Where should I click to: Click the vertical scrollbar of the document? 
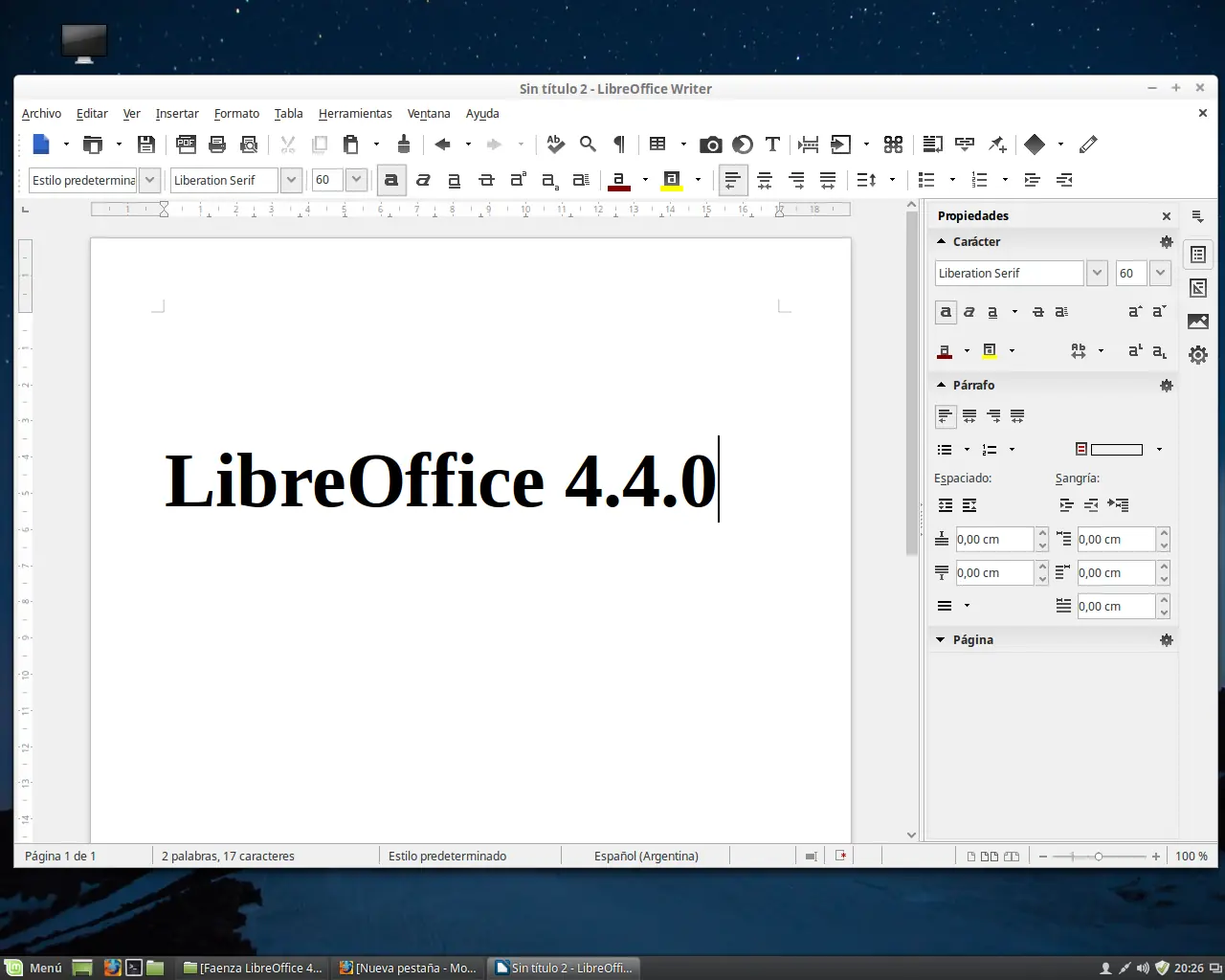(911, 383)
